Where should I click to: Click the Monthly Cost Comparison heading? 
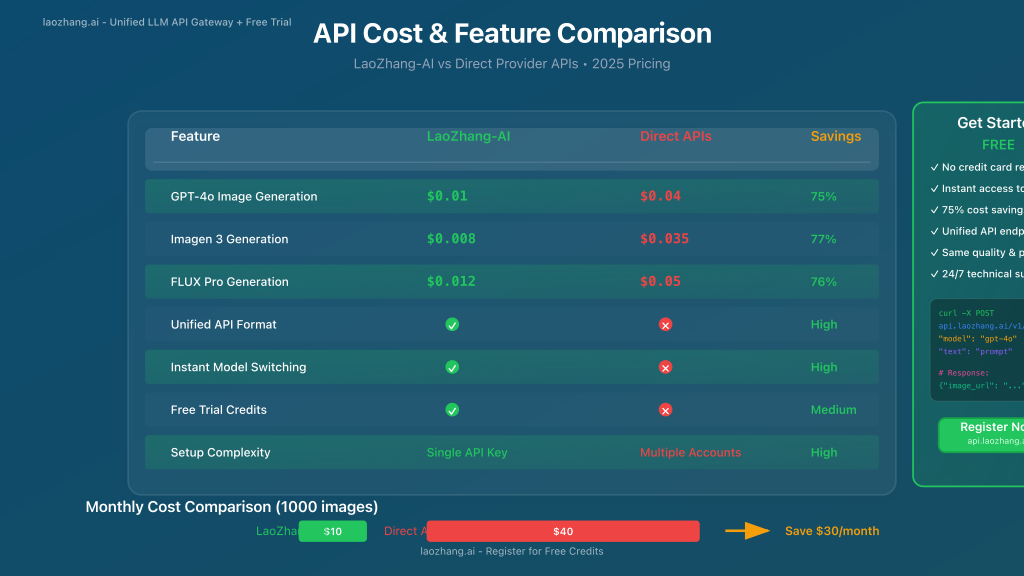(232, 507)
